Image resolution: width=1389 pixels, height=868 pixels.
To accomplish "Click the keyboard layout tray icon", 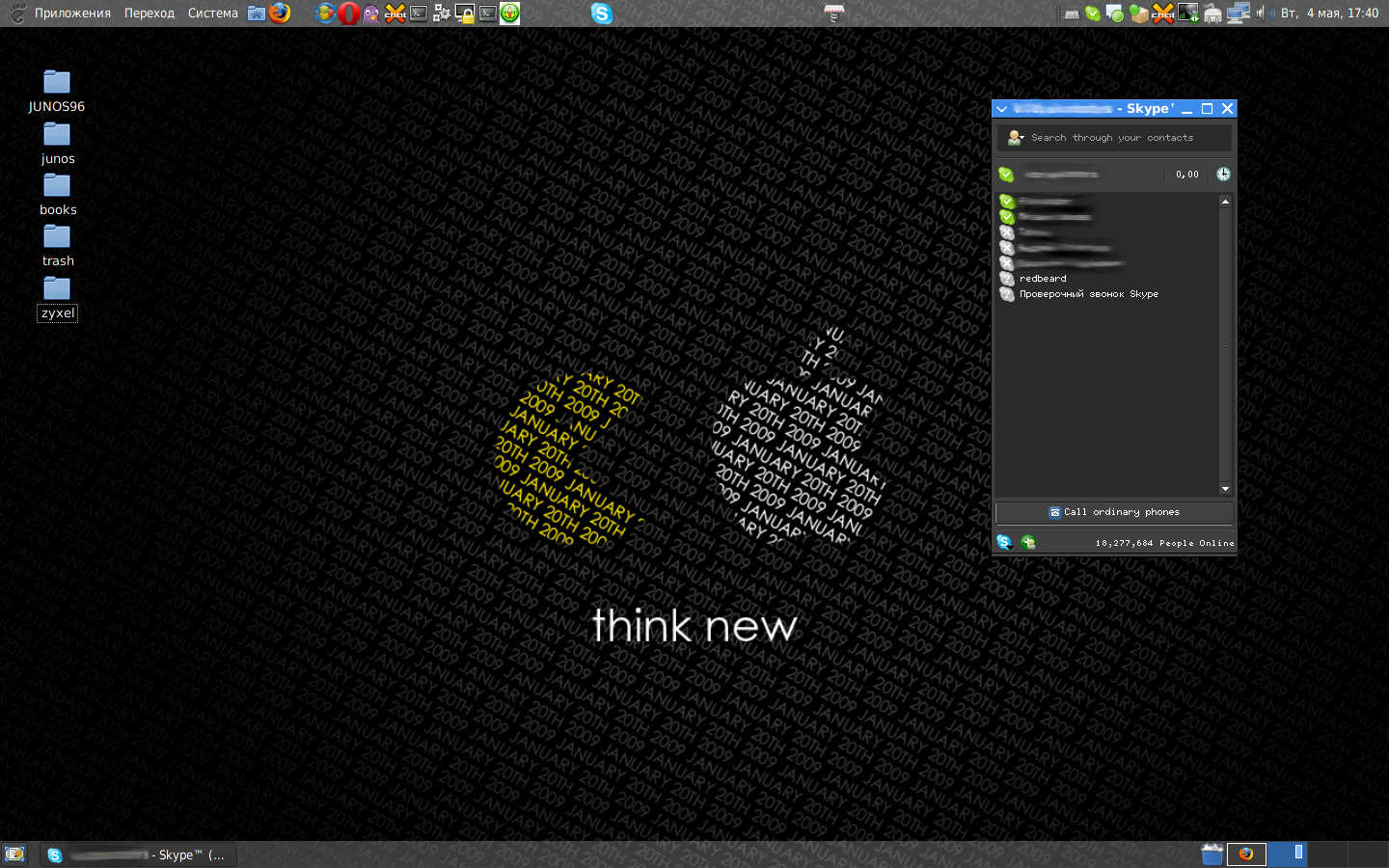I will (x=1072, y=14).
